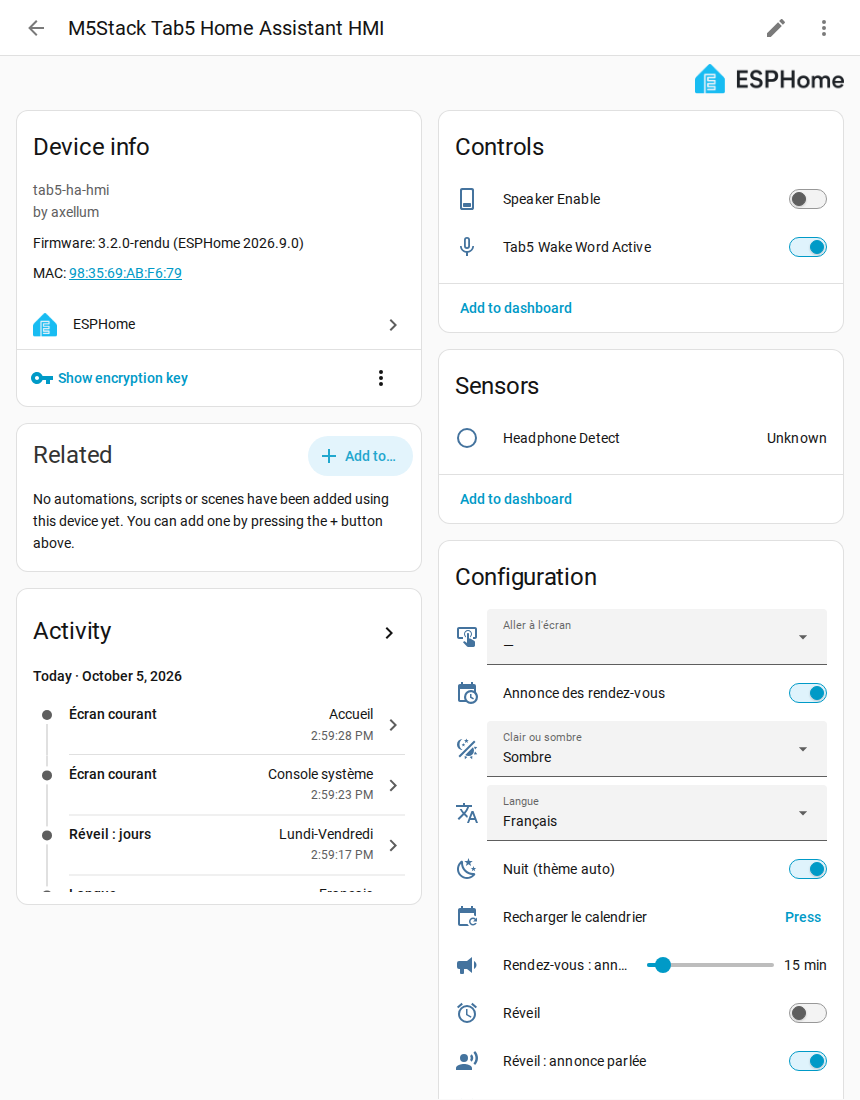Click the Rendez-vous announcement slider
The width and height of the screenshot is (860, 1100).
710,965
